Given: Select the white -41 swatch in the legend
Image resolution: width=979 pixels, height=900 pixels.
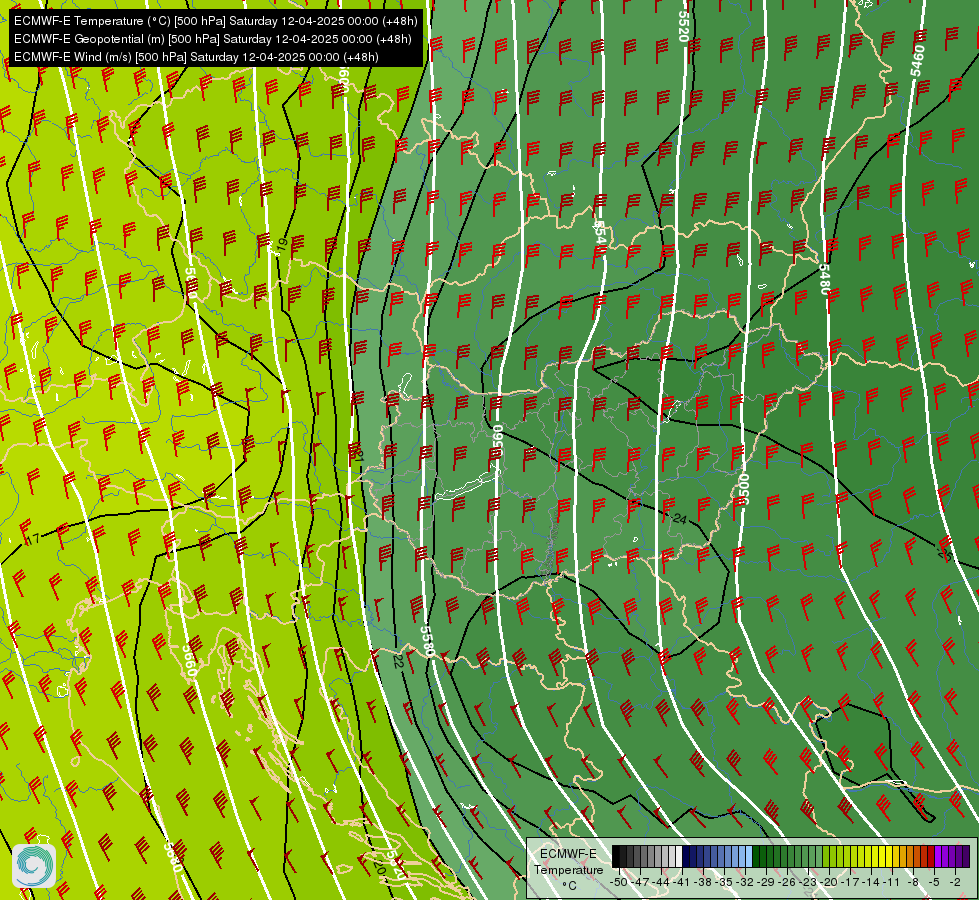Looking at the screenshot, I should (679, 856).
